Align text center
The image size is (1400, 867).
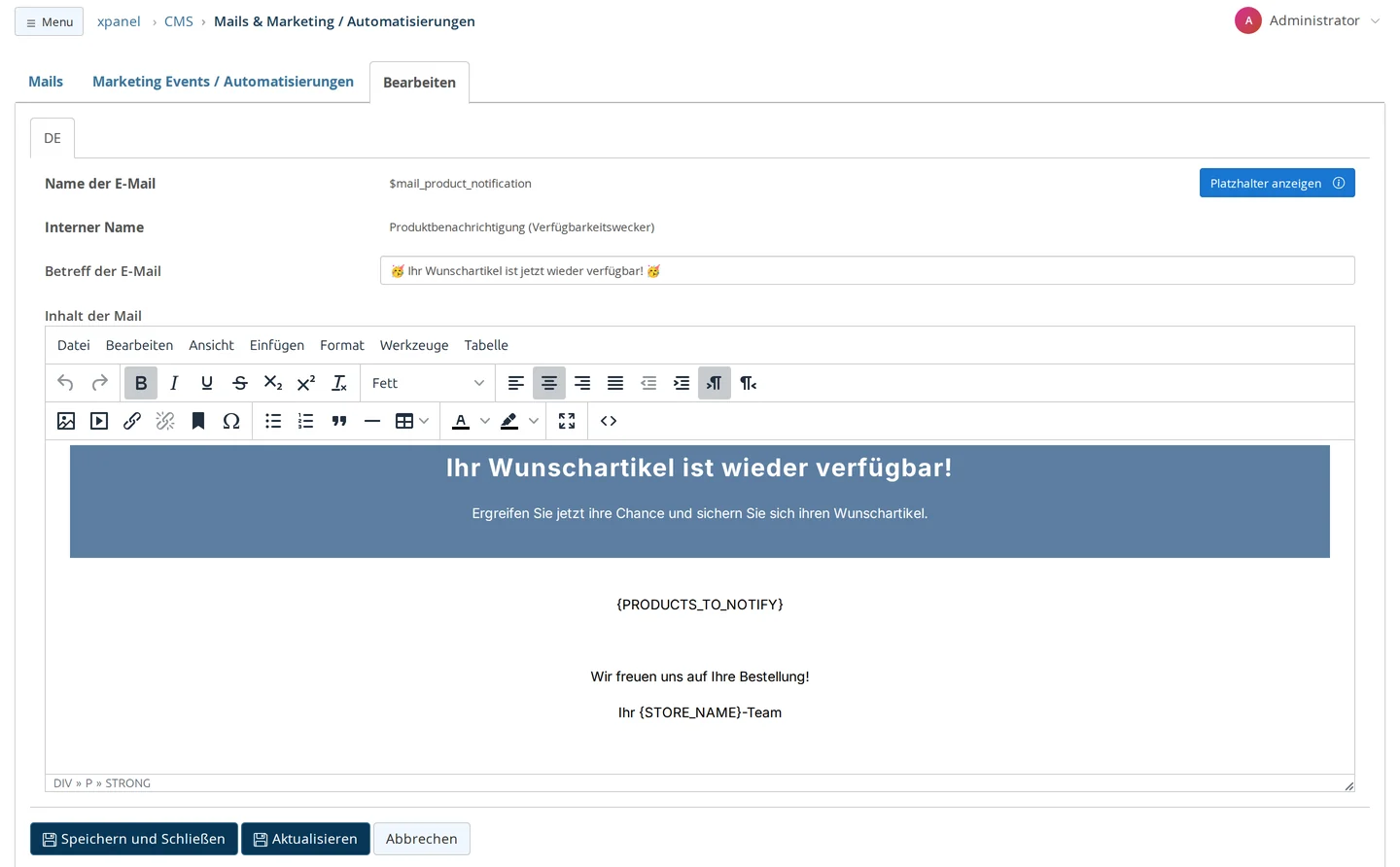[549, 383]
